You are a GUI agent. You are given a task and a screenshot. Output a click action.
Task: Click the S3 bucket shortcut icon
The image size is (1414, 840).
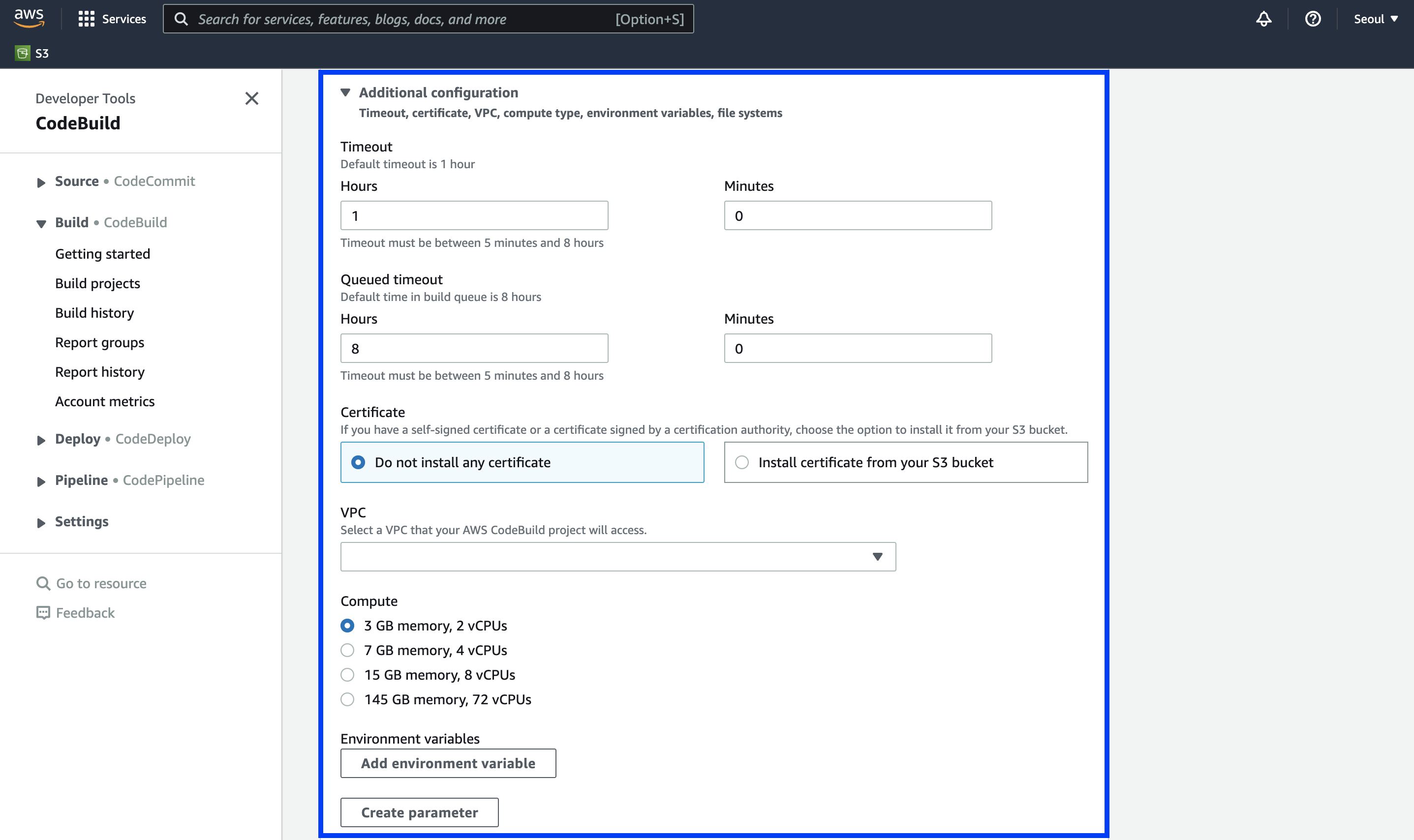click(23, 53)
